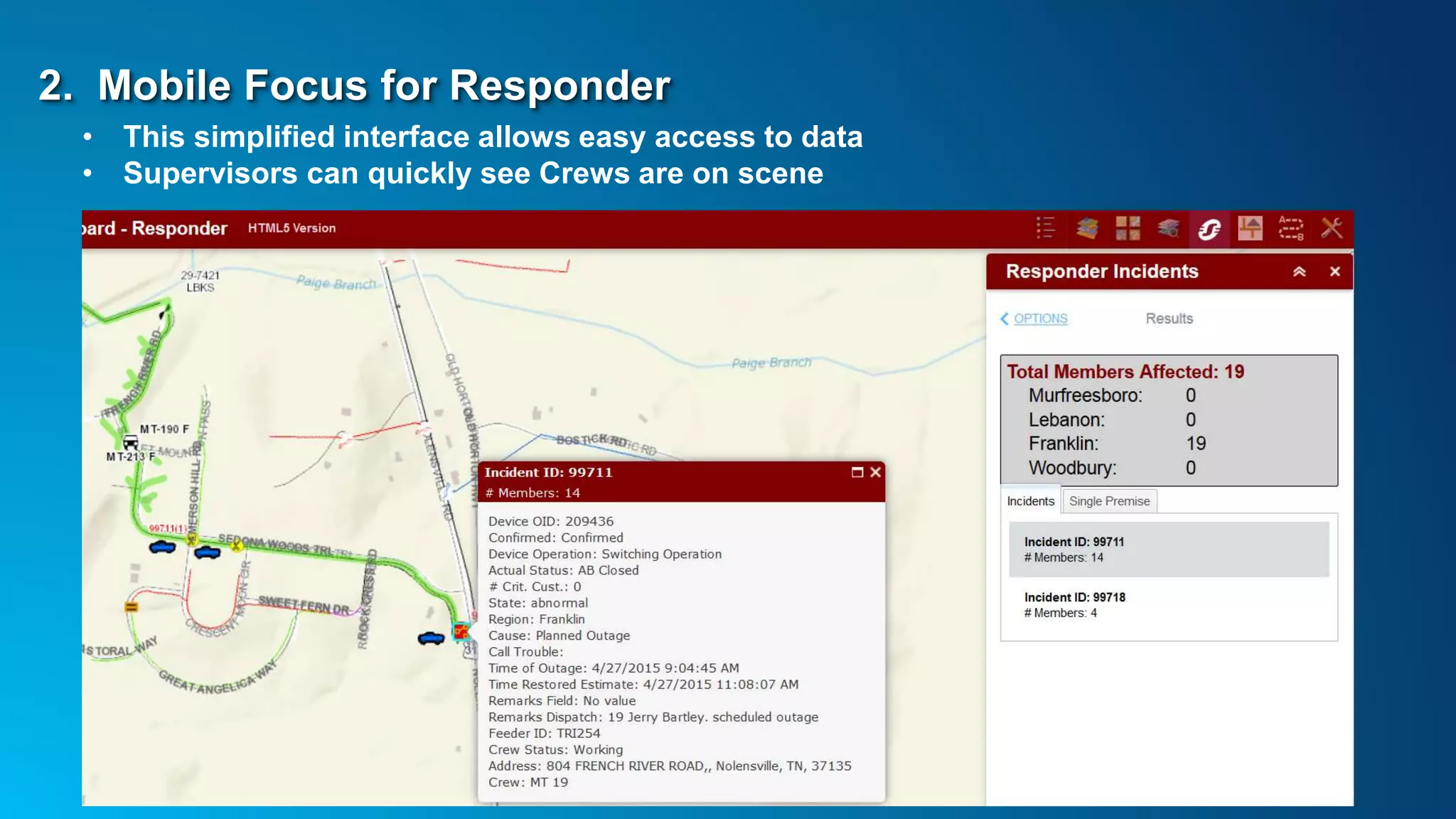
Task: Close the Responder Incidents panel
Action: pos(1335,272)
